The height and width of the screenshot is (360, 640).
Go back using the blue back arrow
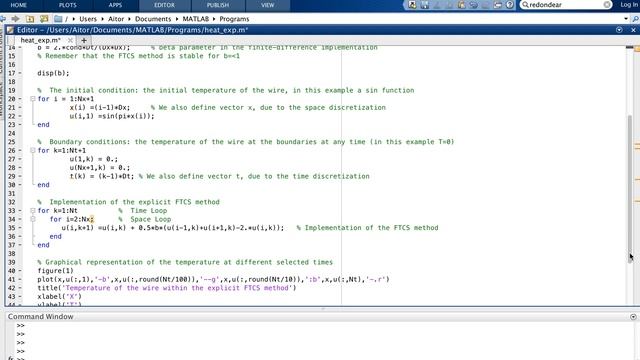click(3, 19)
